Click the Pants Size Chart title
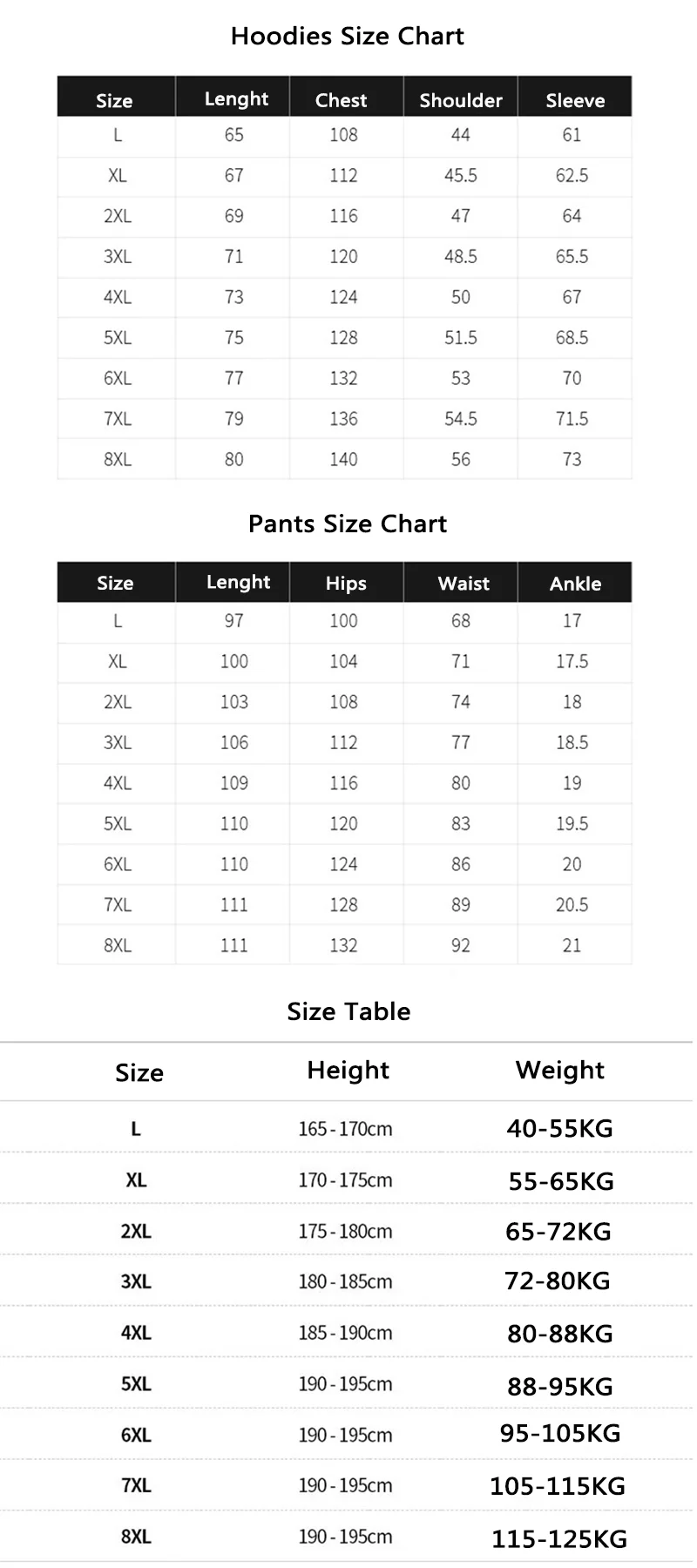 click(347, 524)
